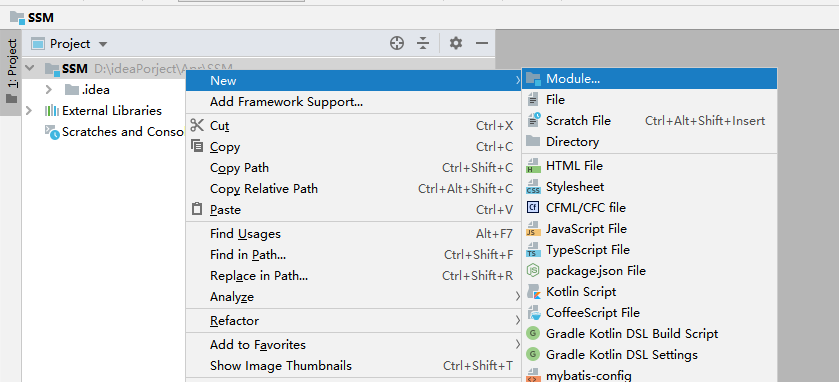Hide the Project panel with minus icon
Image resolution: width=839 pixels, height=382 pixels.
(x=482, y=43)
